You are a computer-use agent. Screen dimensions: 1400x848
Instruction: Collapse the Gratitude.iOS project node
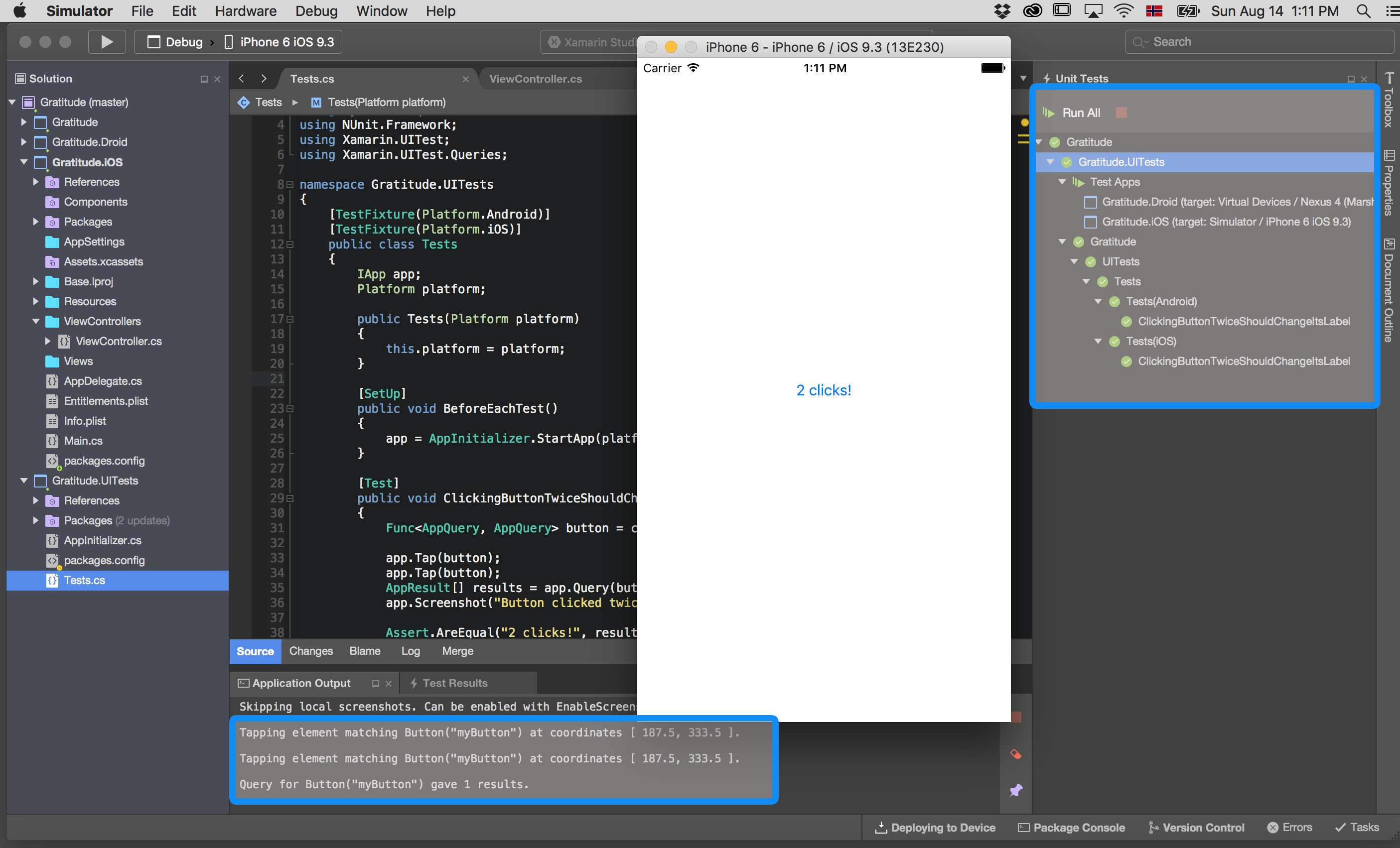[24, 162]
